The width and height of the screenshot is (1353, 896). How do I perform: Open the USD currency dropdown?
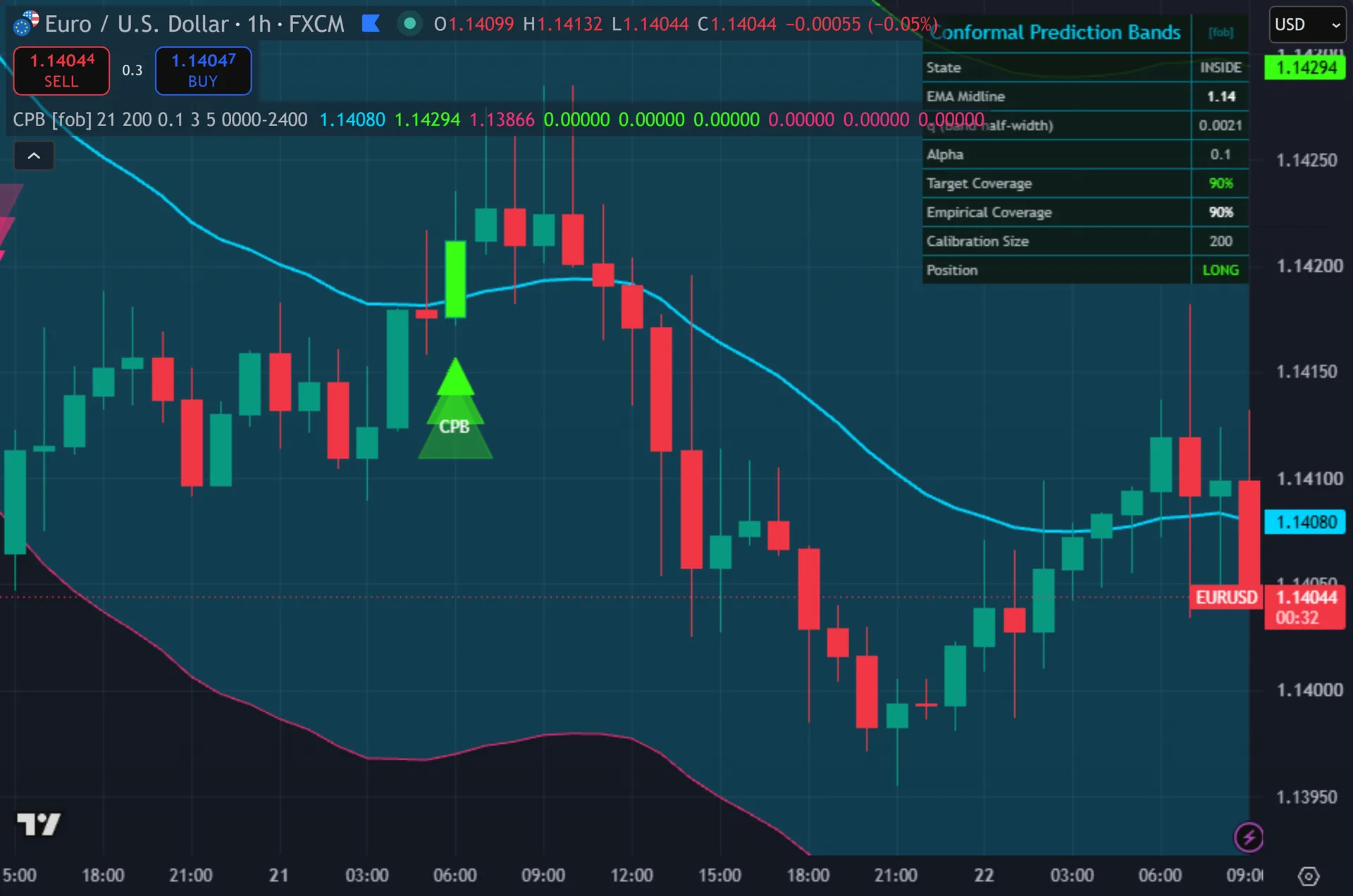(1307, 25)
